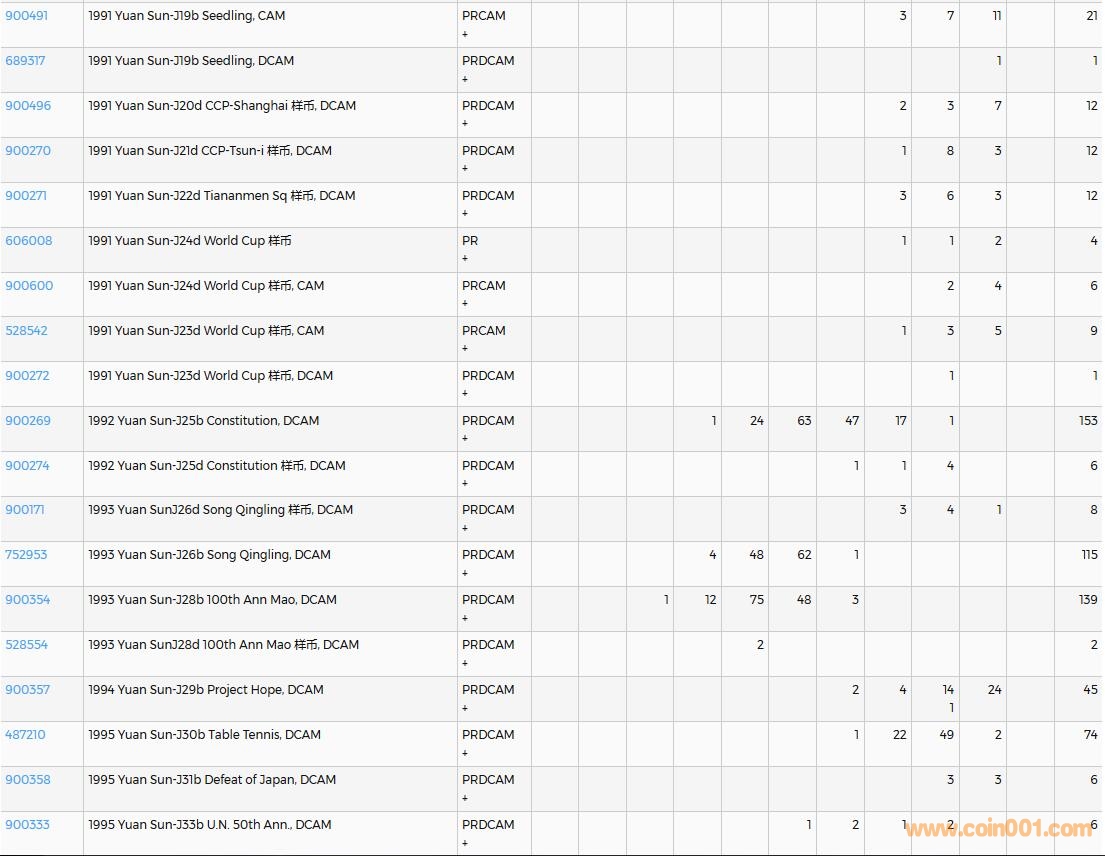1105x856 pixels.
Task: Click the 689317 ID link
Action: 25,61
